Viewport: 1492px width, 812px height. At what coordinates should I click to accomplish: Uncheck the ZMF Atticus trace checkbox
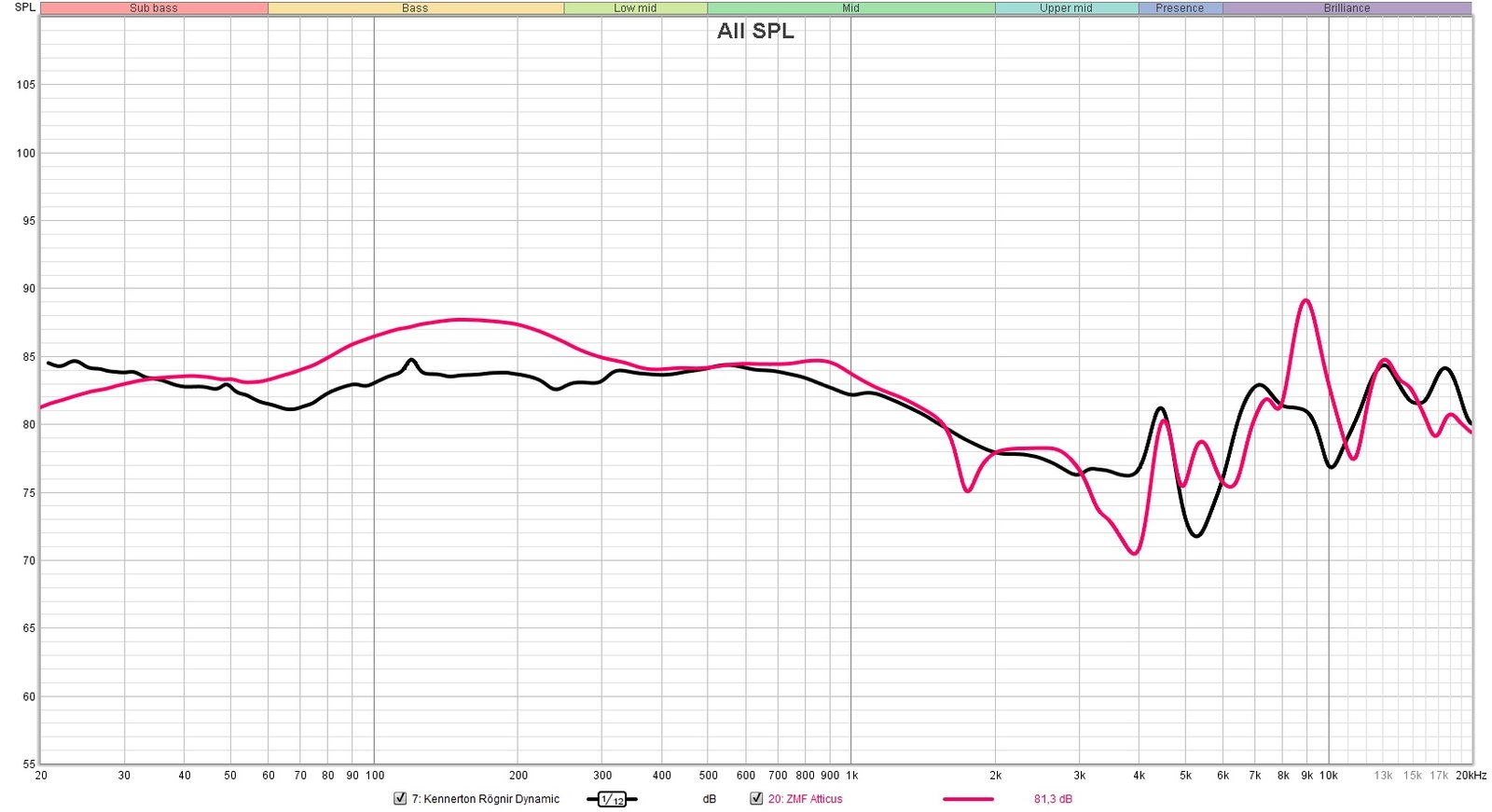click(756, 799)
